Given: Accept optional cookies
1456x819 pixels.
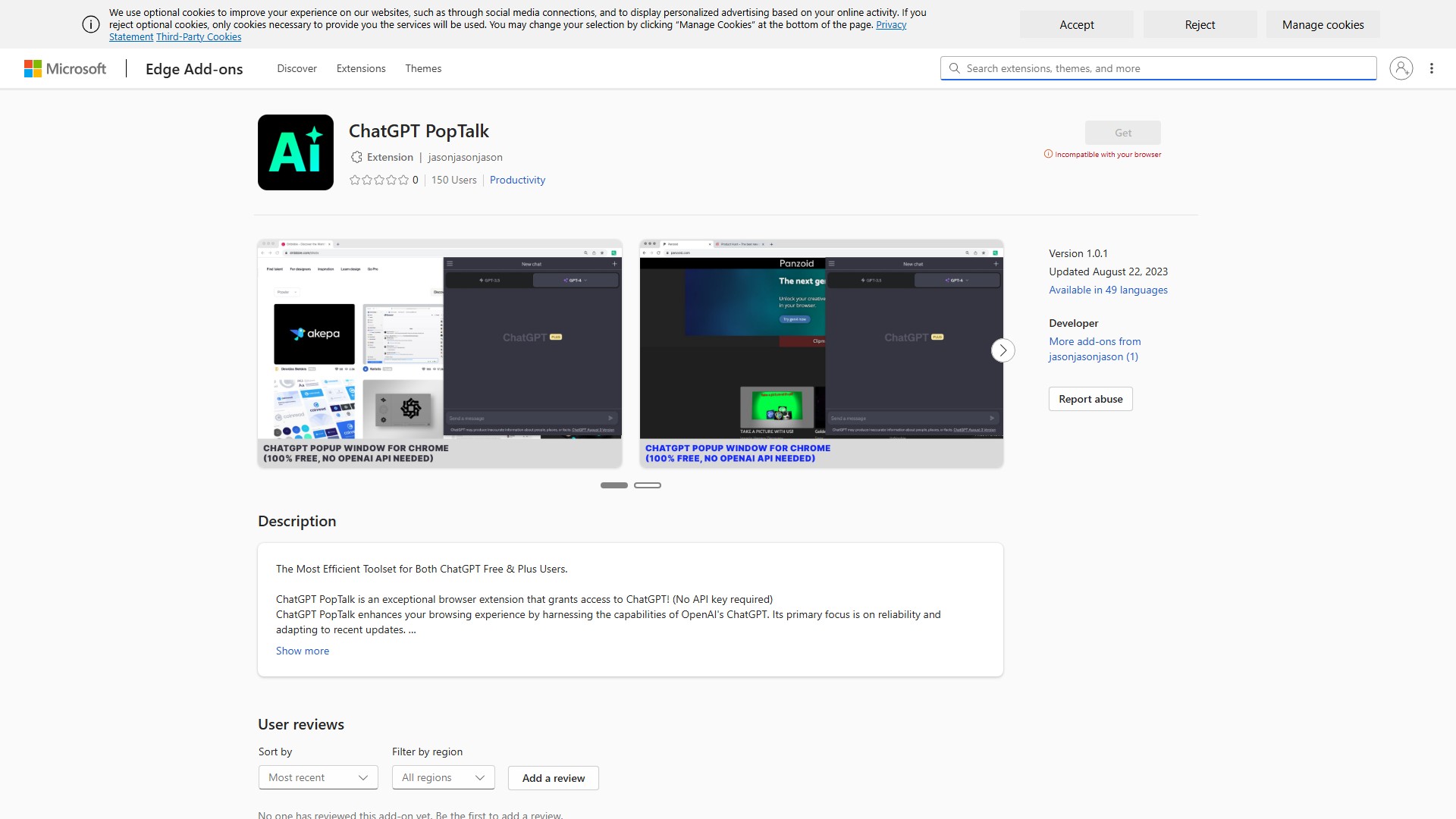Looking at the screenshot, I should (x=1076, y=25).
